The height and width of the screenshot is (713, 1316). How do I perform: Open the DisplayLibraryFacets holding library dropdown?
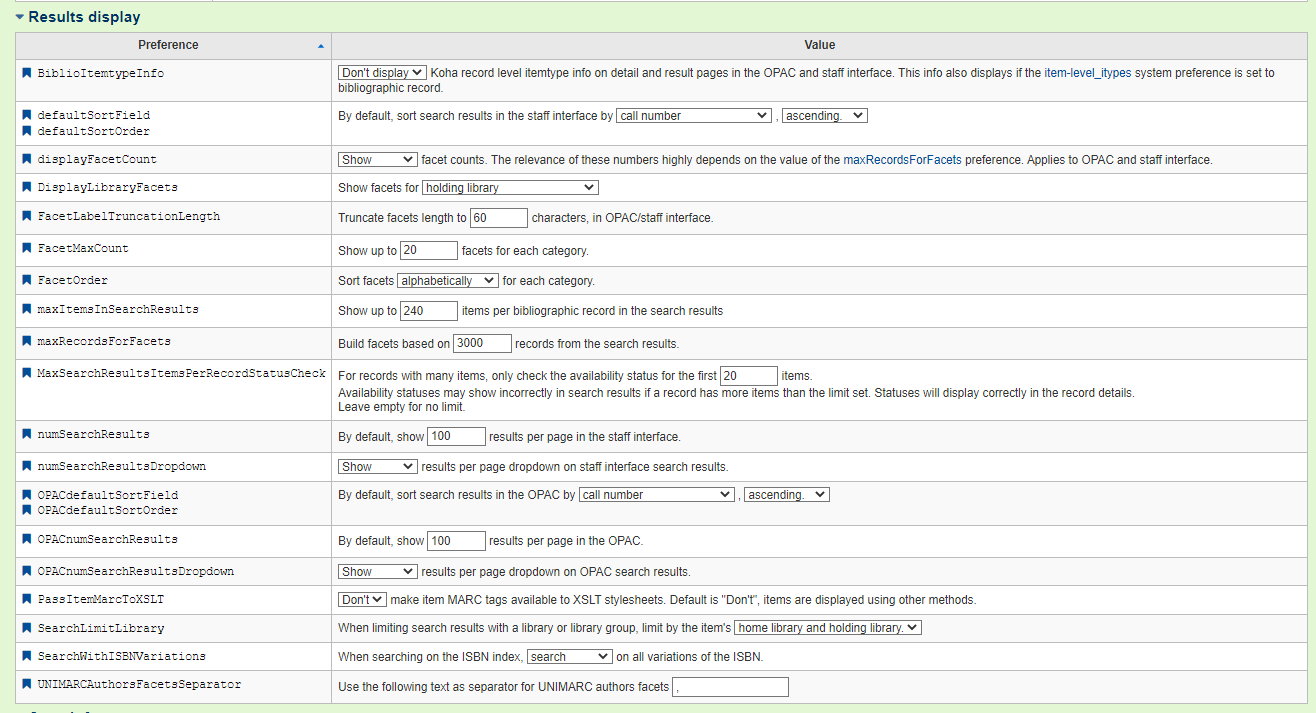click(510, 188)
